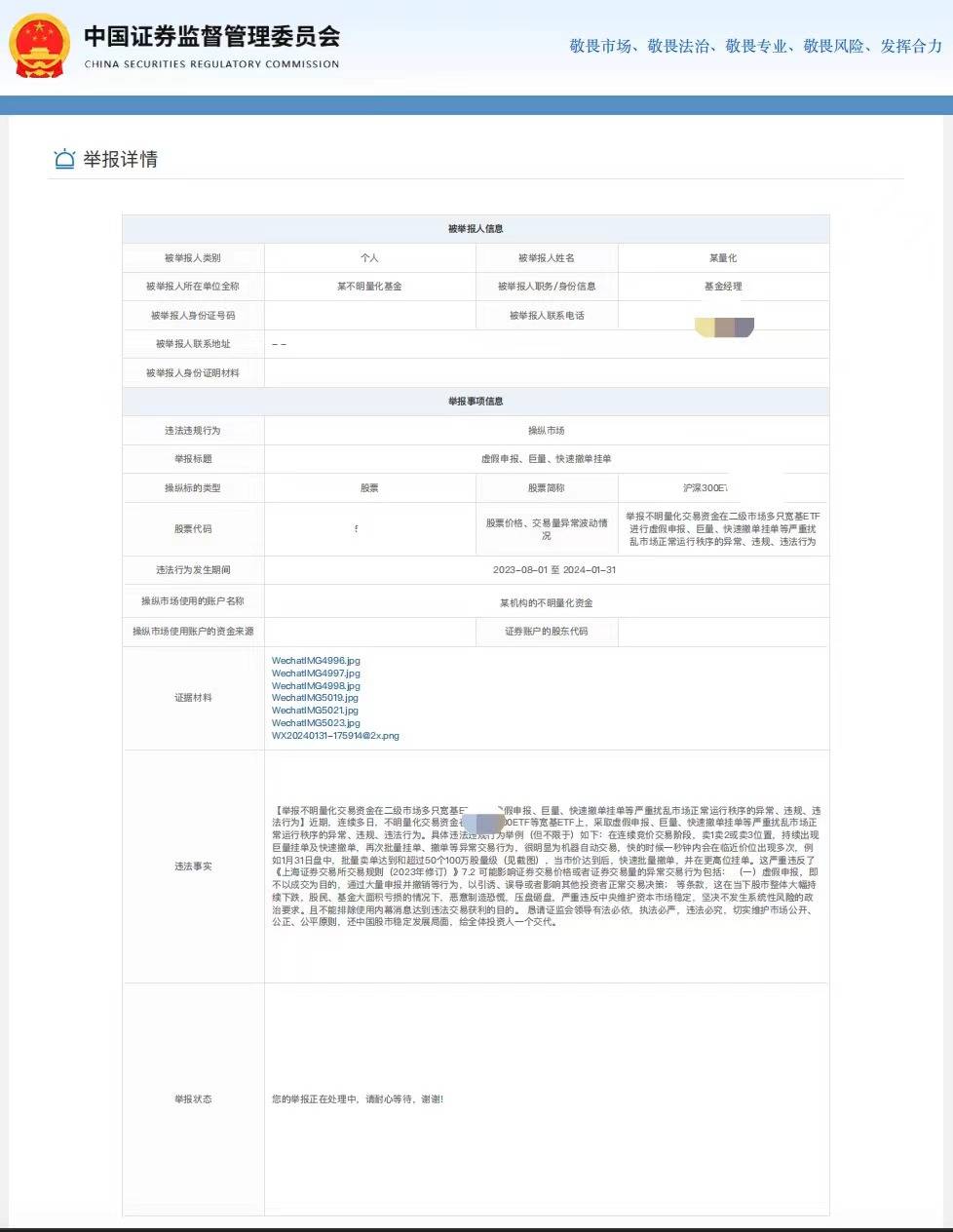
Task: Click the CSRC national emblem logo
Action: [x=39, y=46]
